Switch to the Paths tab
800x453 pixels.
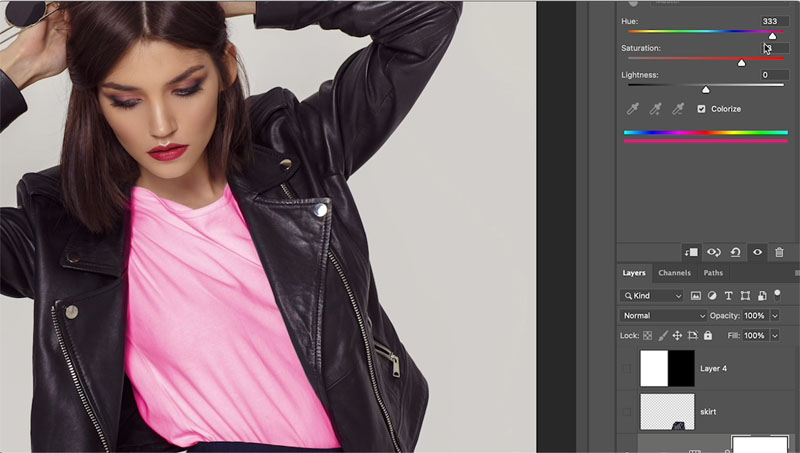(x=713, y=273)
